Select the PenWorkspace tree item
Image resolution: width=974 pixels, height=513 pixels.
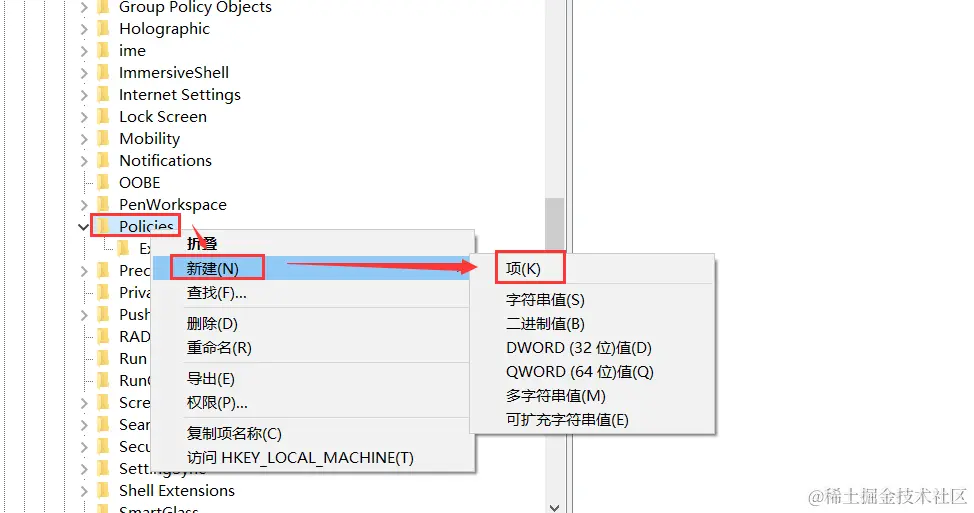pyautogui.click(x=173, y=204)
